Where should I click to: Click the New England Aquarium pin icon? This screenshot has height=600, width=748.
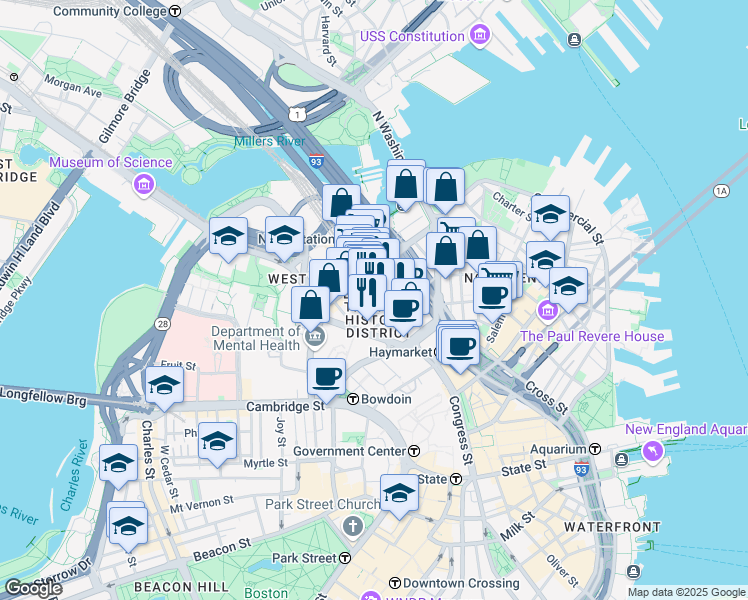(x=653, y=451)
